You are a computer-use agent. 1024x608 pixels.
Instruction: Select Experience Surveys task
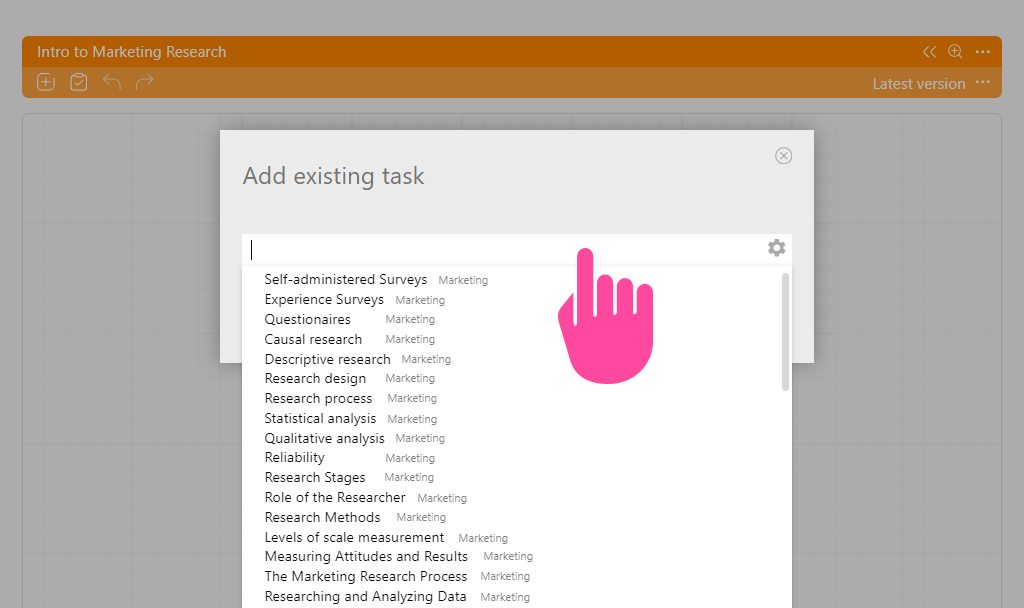(x=324, y=300)
